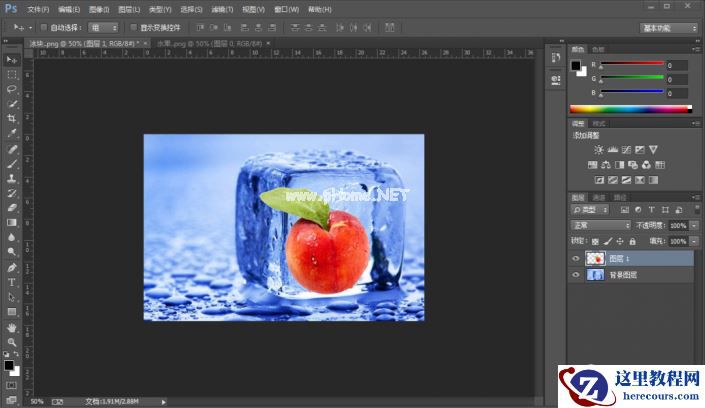Toggle Quick Mask mode in toolbar
705x408 pixels.
(11, 386)
